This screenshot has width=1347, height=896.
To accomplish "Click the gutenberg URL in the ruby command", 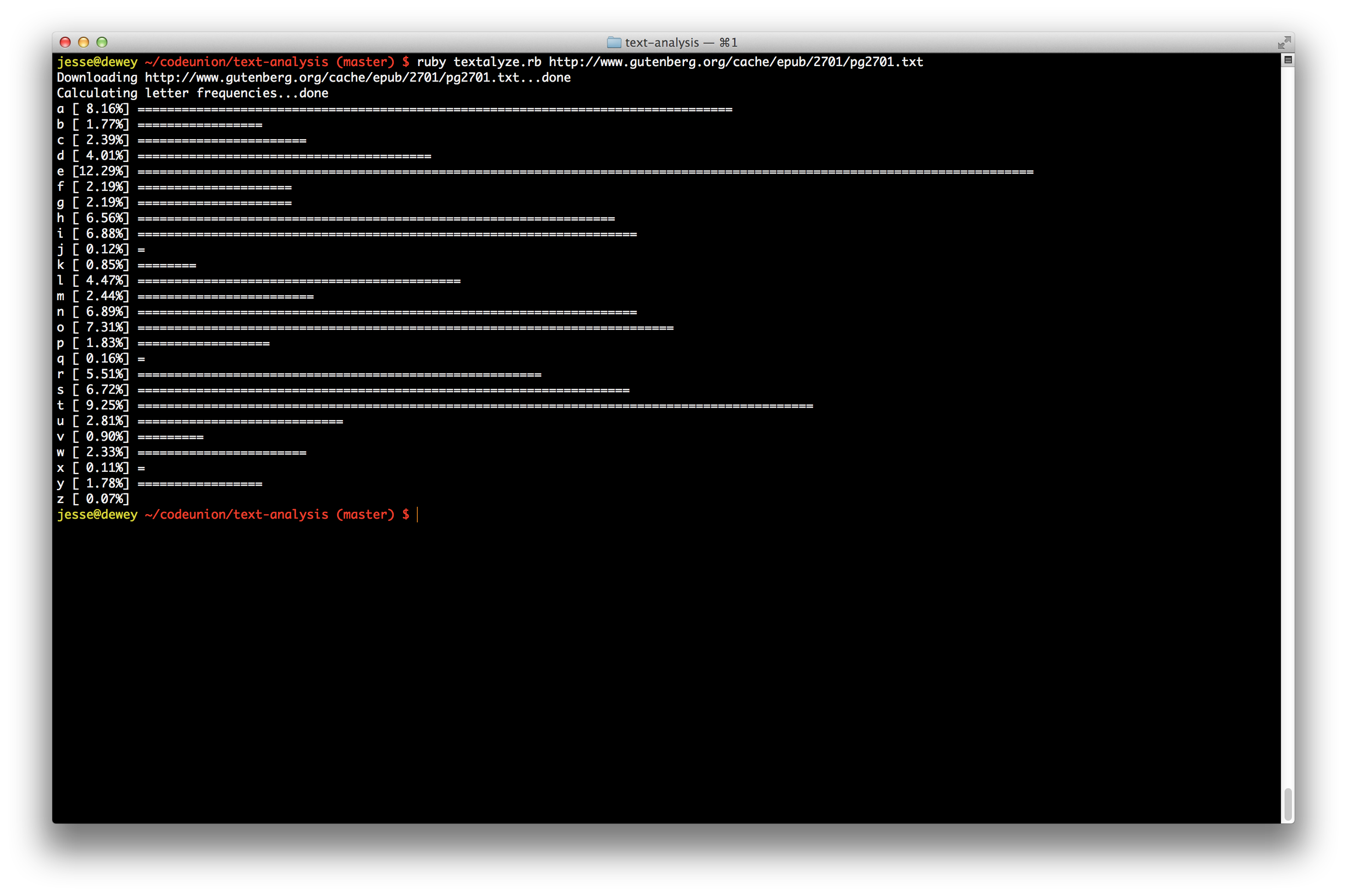I will [x=735, y=62].
